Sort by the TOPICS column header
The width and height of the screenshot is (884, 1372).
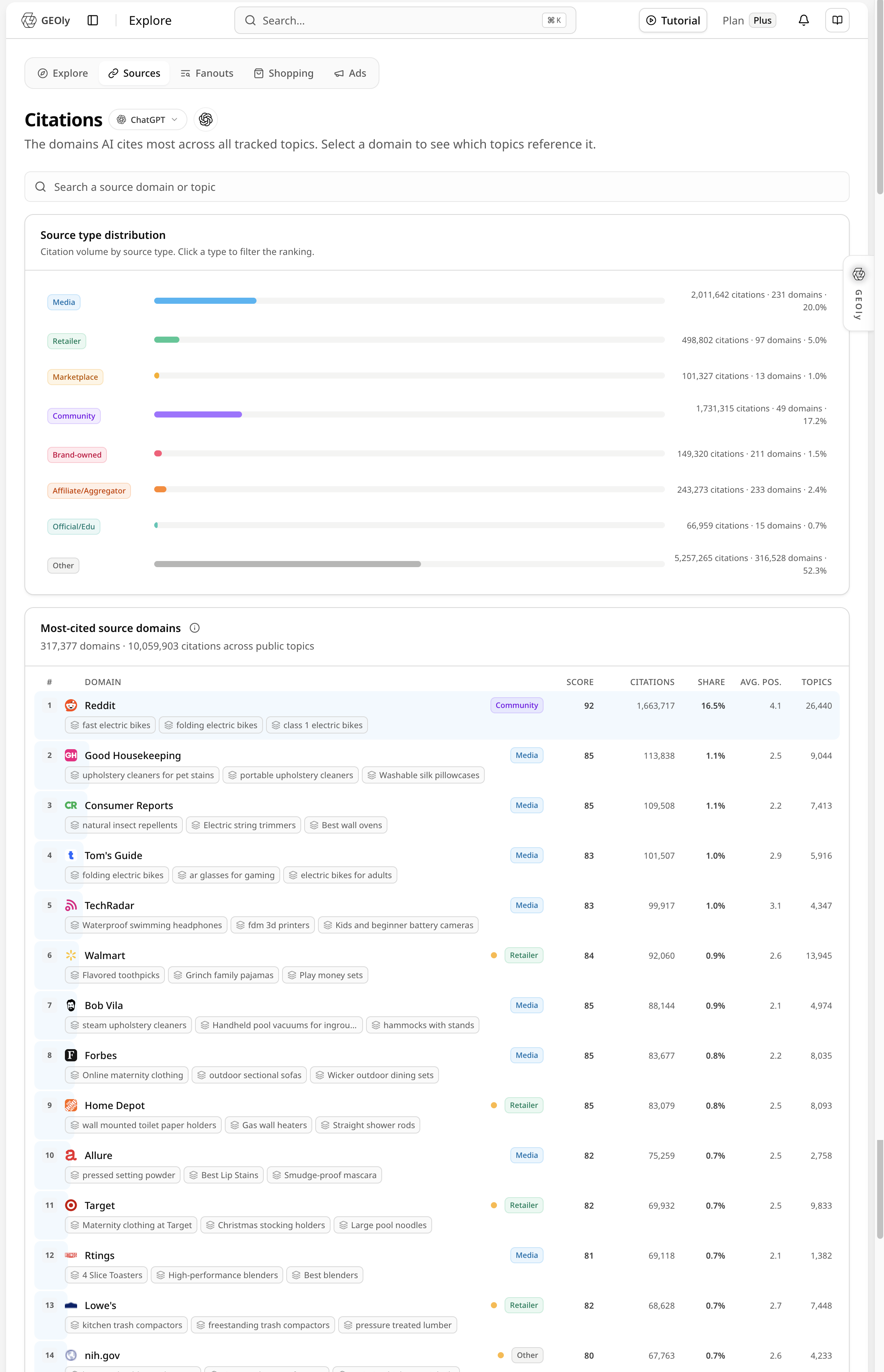(816, 682)
